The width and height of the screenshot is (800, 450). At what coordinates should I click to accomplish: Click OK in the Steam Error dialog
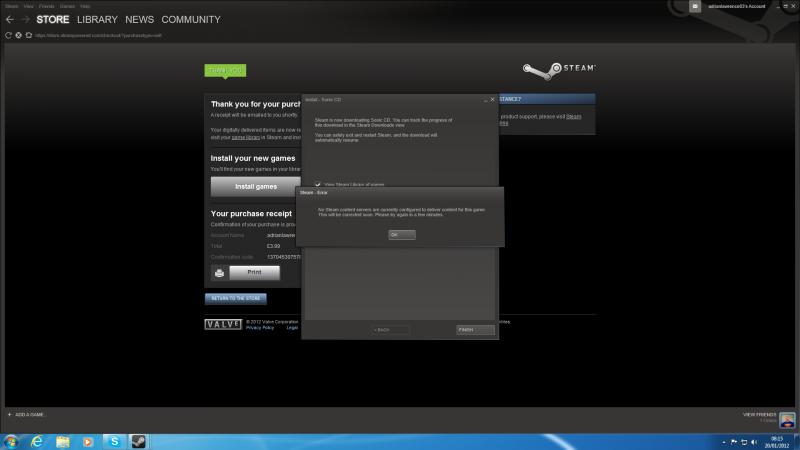pos(402,235)
